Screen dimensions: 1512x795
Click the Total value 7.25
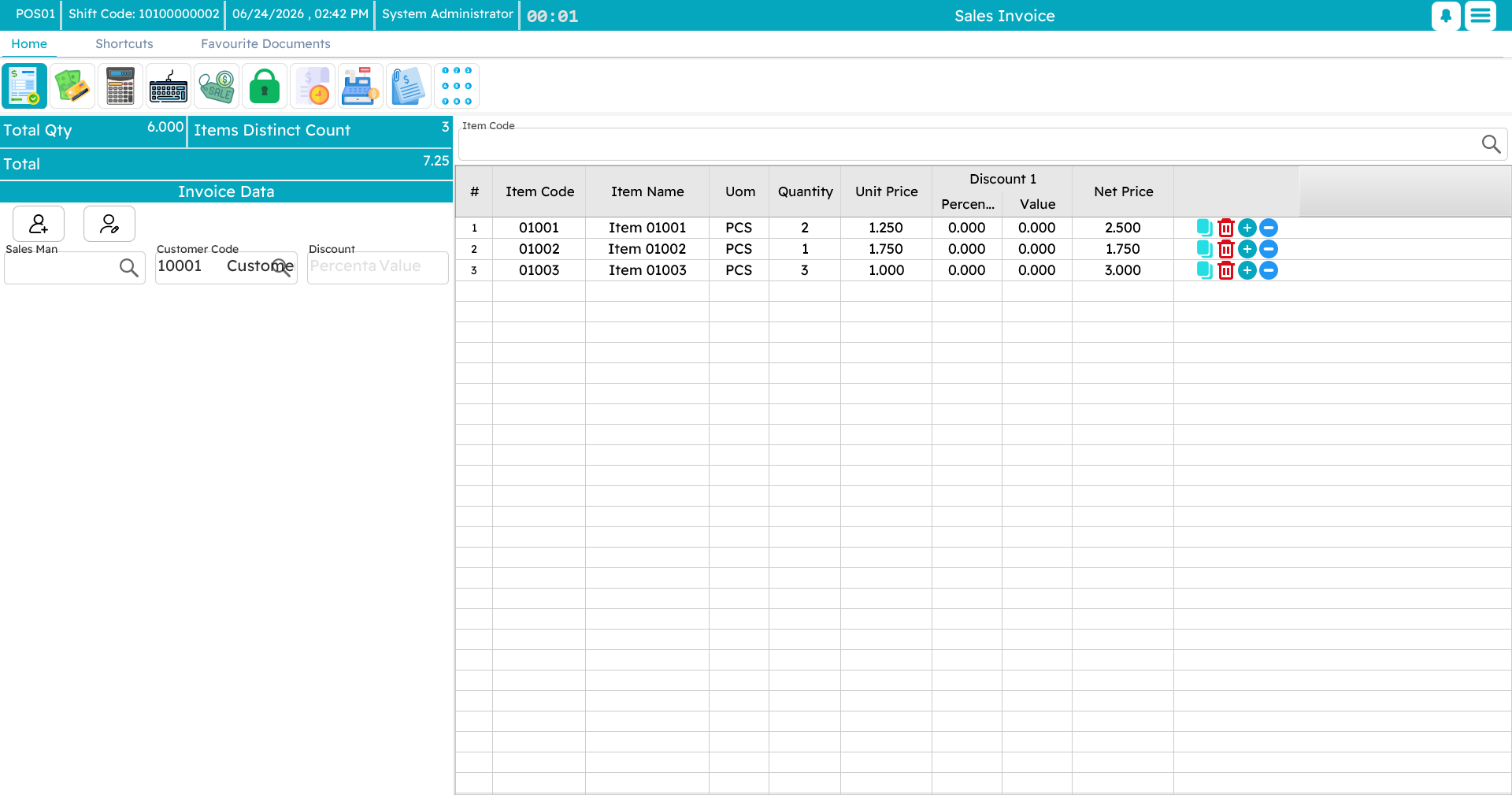(x=435, y=161)
